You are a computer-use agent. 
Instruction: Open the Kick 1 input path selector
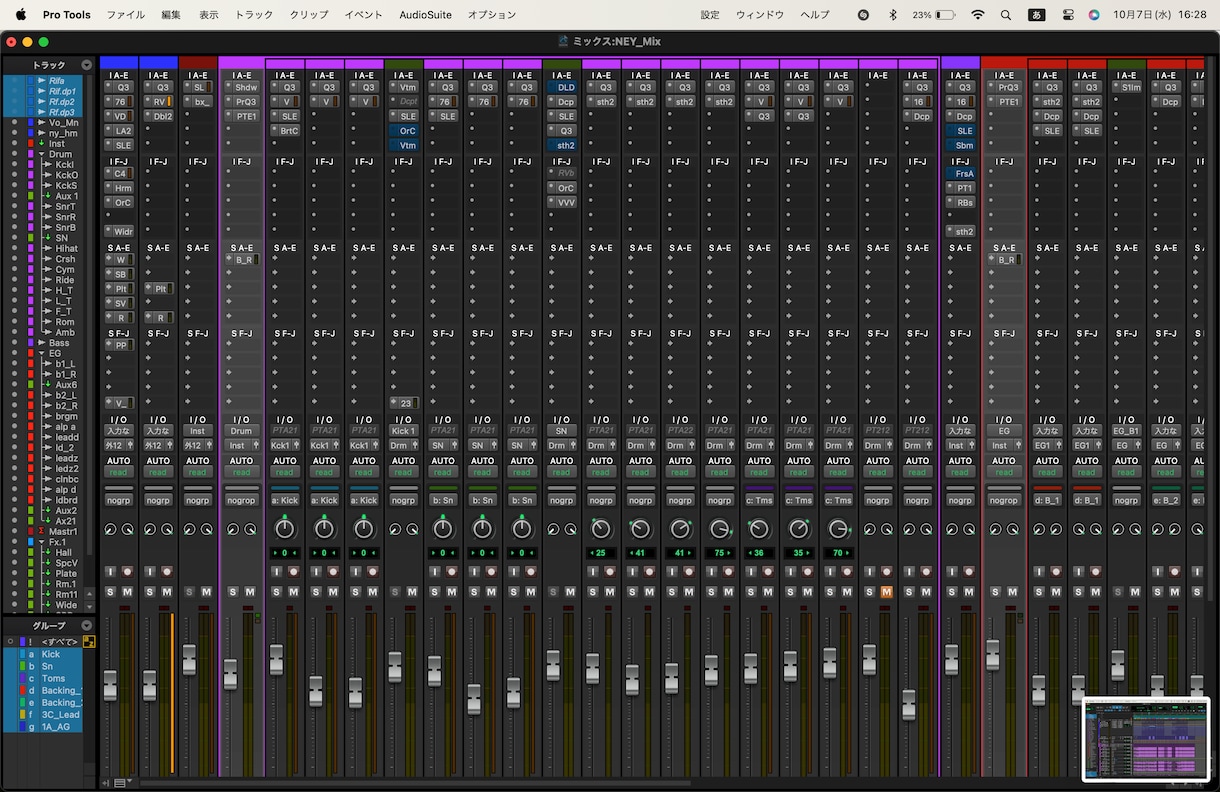(403, 431)
